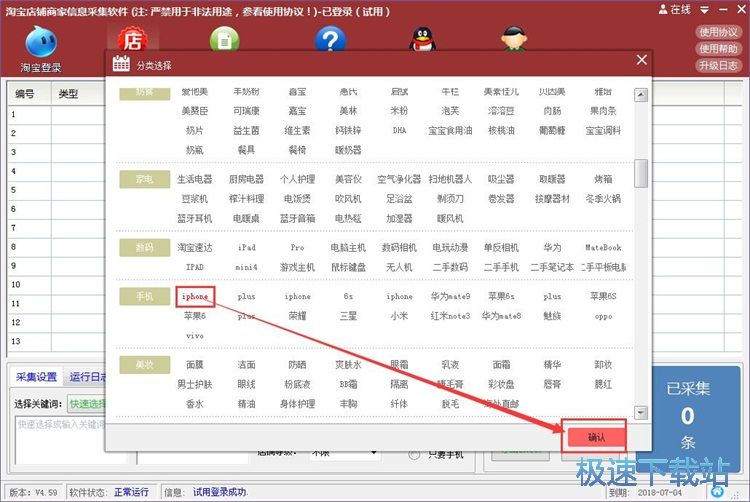Image resolution: width=750 pixels, height=502 pixels.
Task: Select the 数码相机 category item
Action: click(x=399, y=248)
